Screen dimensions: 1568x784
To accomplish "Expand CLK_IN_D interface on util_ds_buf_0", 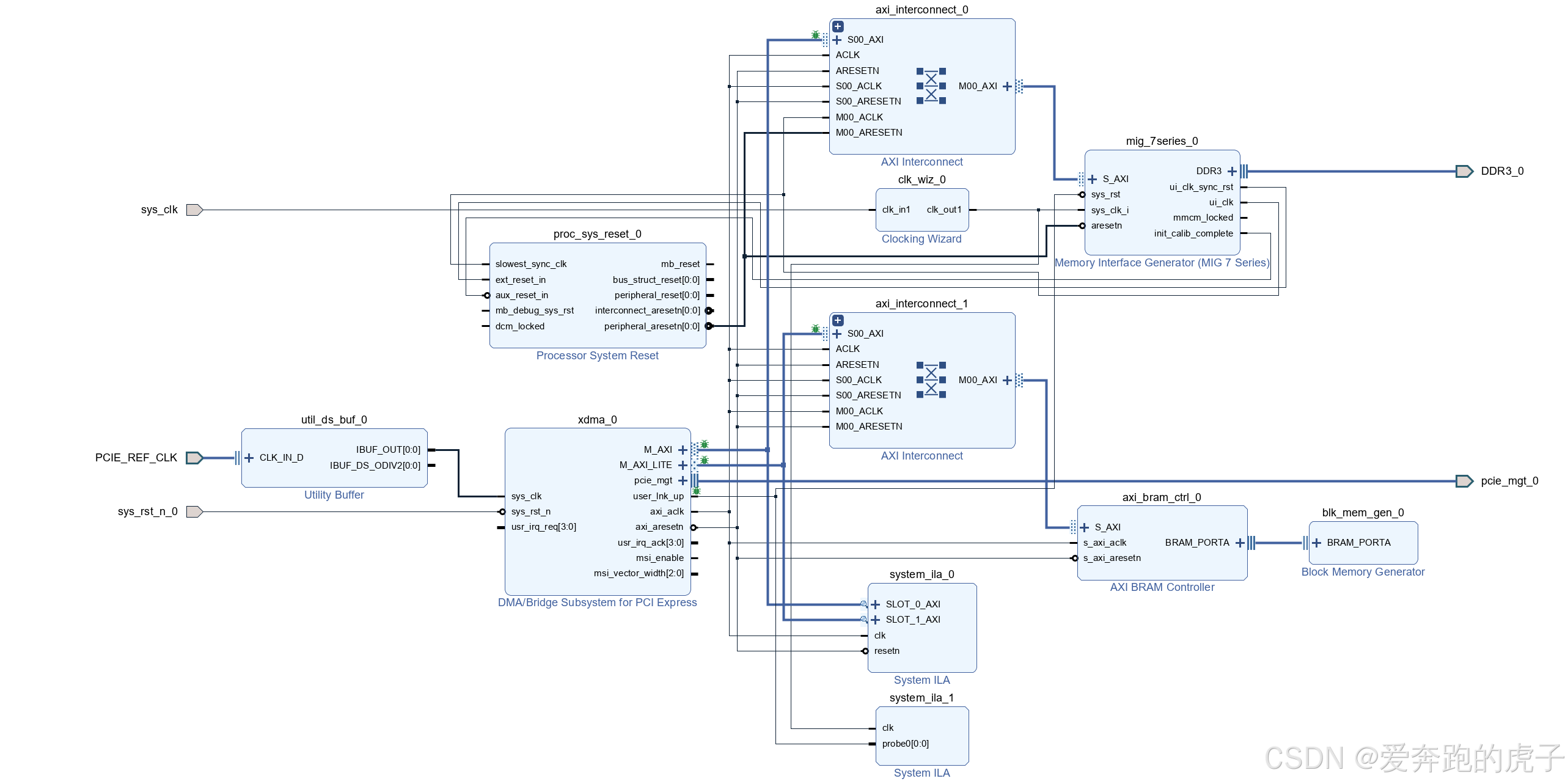I will point(249,458).
